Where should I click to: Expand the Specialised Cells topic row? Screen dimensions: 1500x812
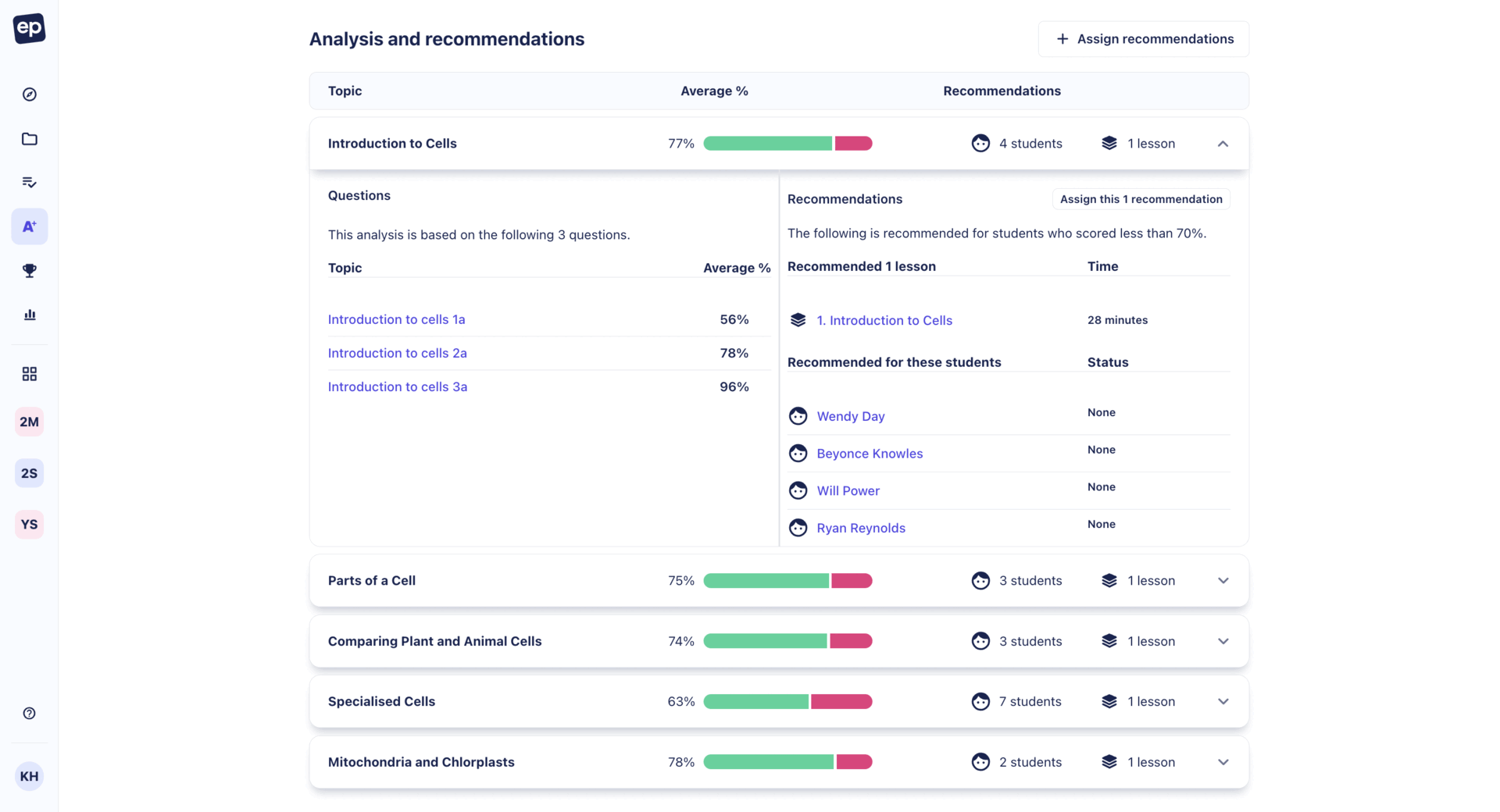click(x=1223, y=702)
